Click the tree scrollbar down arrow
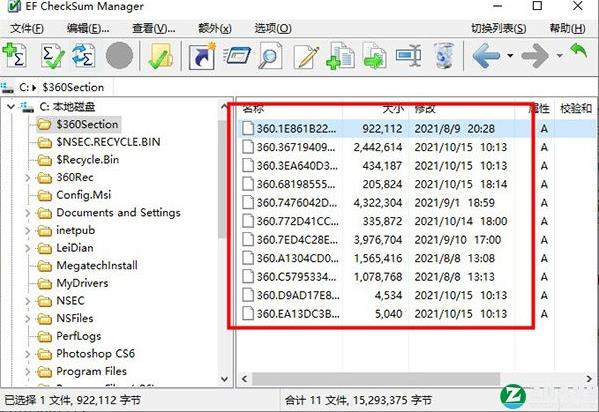The height and width of the screenshot is (412, 599). [x=224, y=379]
